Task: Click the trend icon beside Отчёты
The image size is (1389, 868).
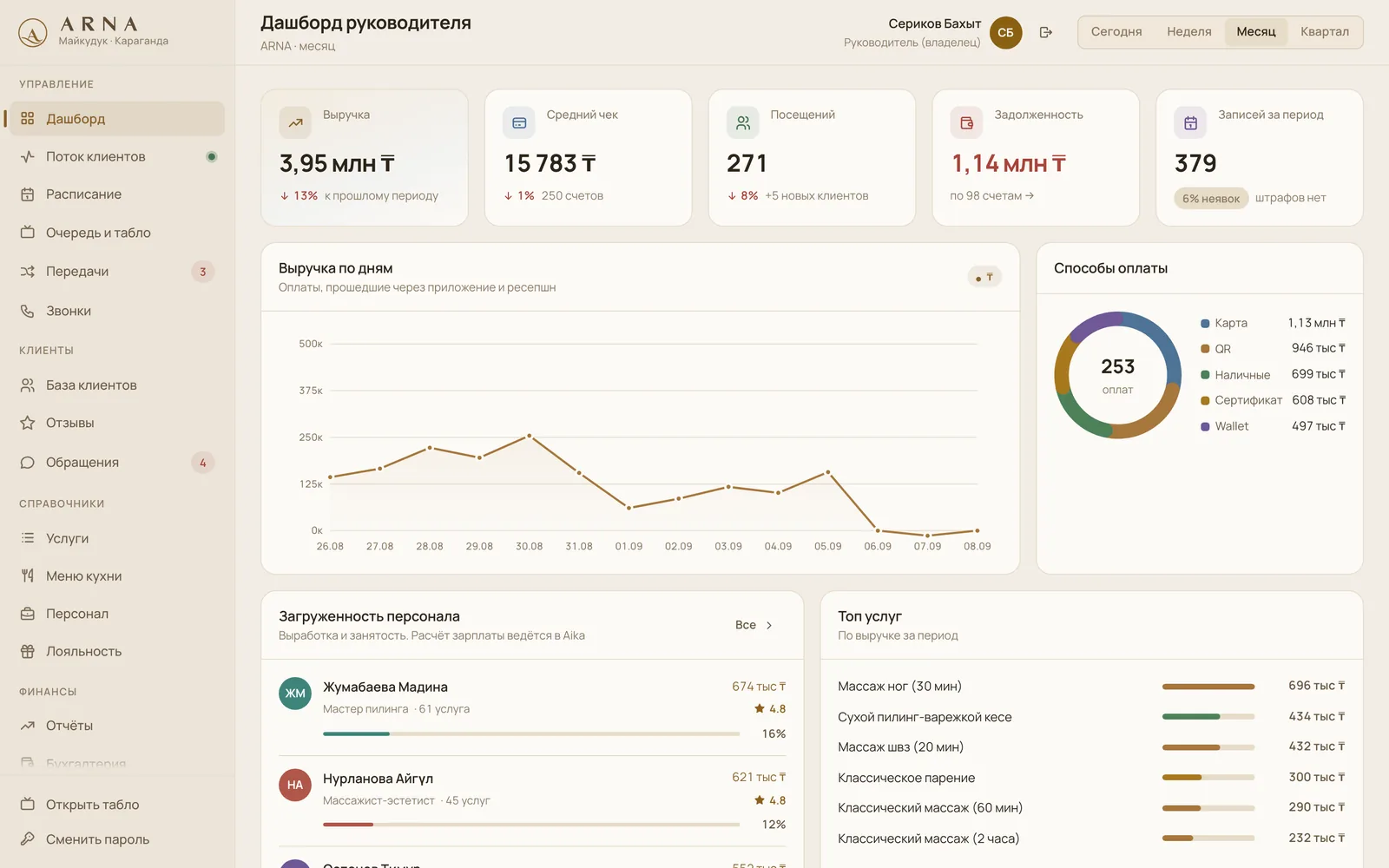Action: pos(28,726)
